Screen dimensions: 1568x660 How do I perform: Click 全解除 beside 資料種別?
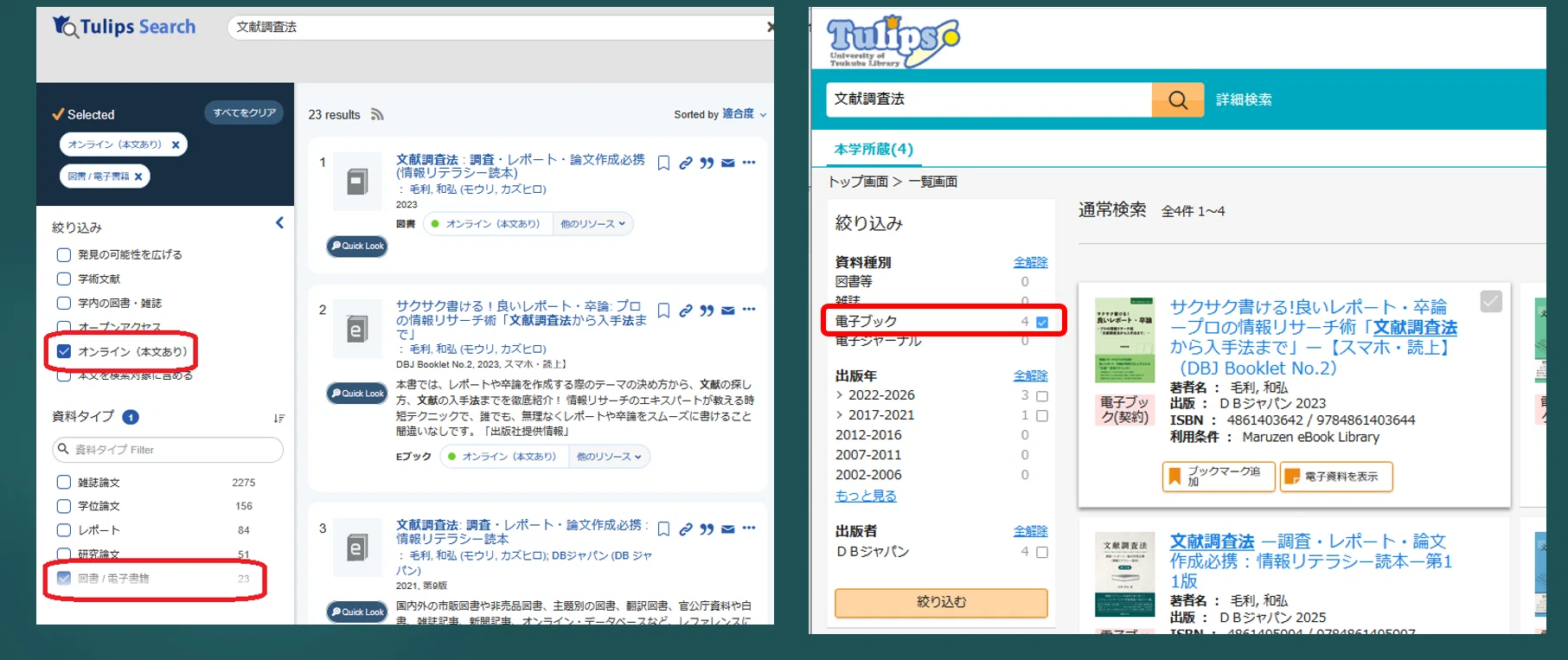(1031, 262)
